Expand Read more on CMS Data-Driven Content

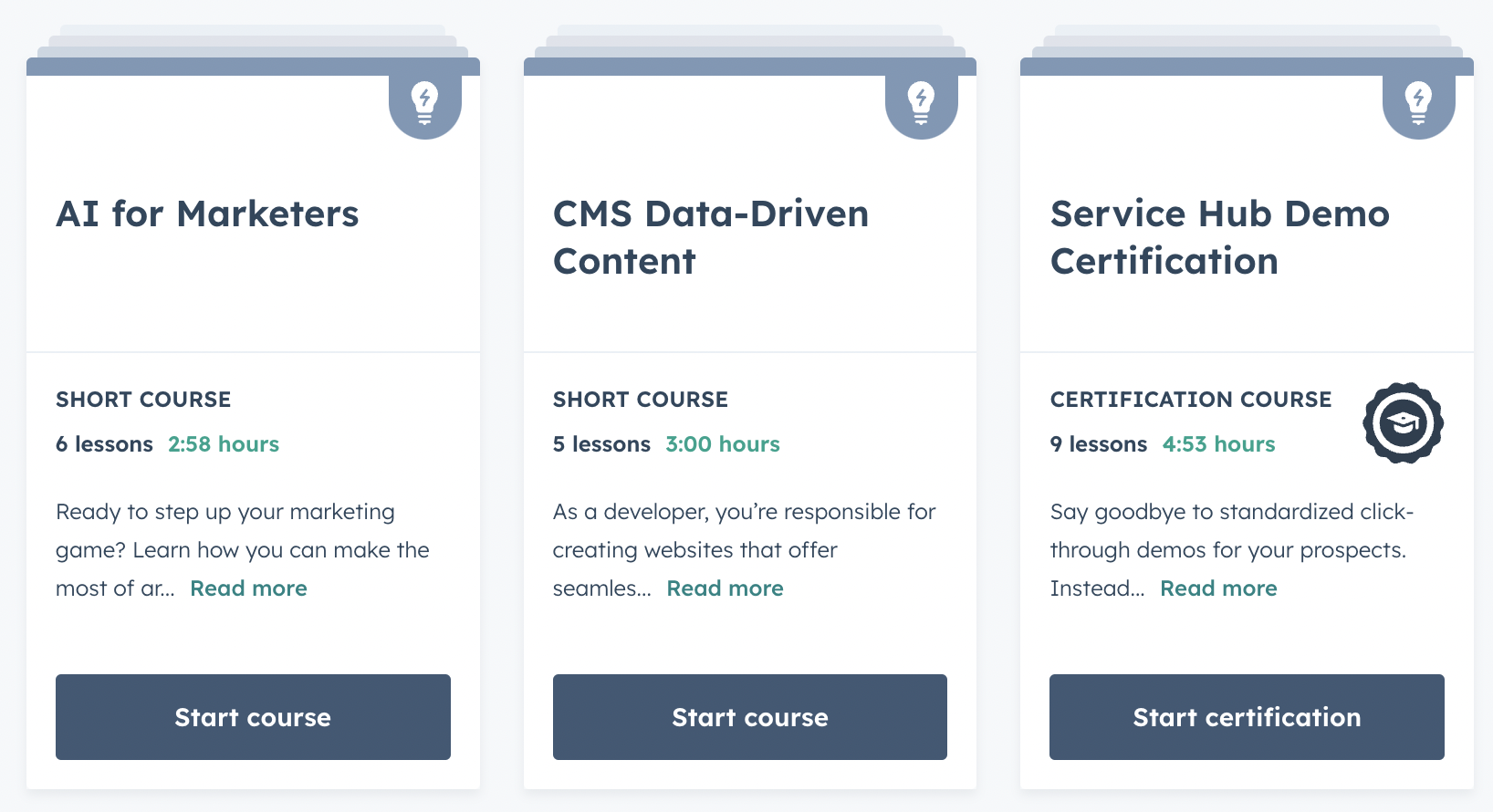[x=725, y=588]
